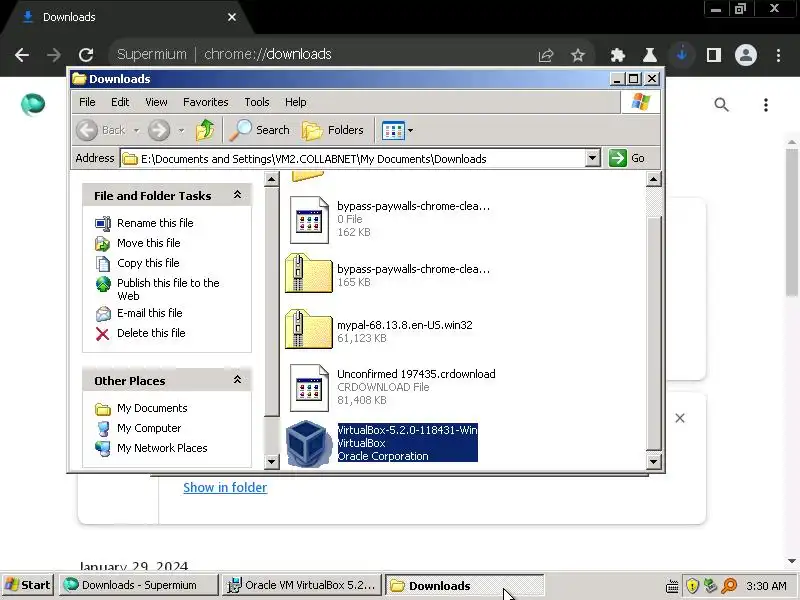Select the 162 KB bypass-paywalls file icon
Screen dimensions: 800x600
pos(309,220)
